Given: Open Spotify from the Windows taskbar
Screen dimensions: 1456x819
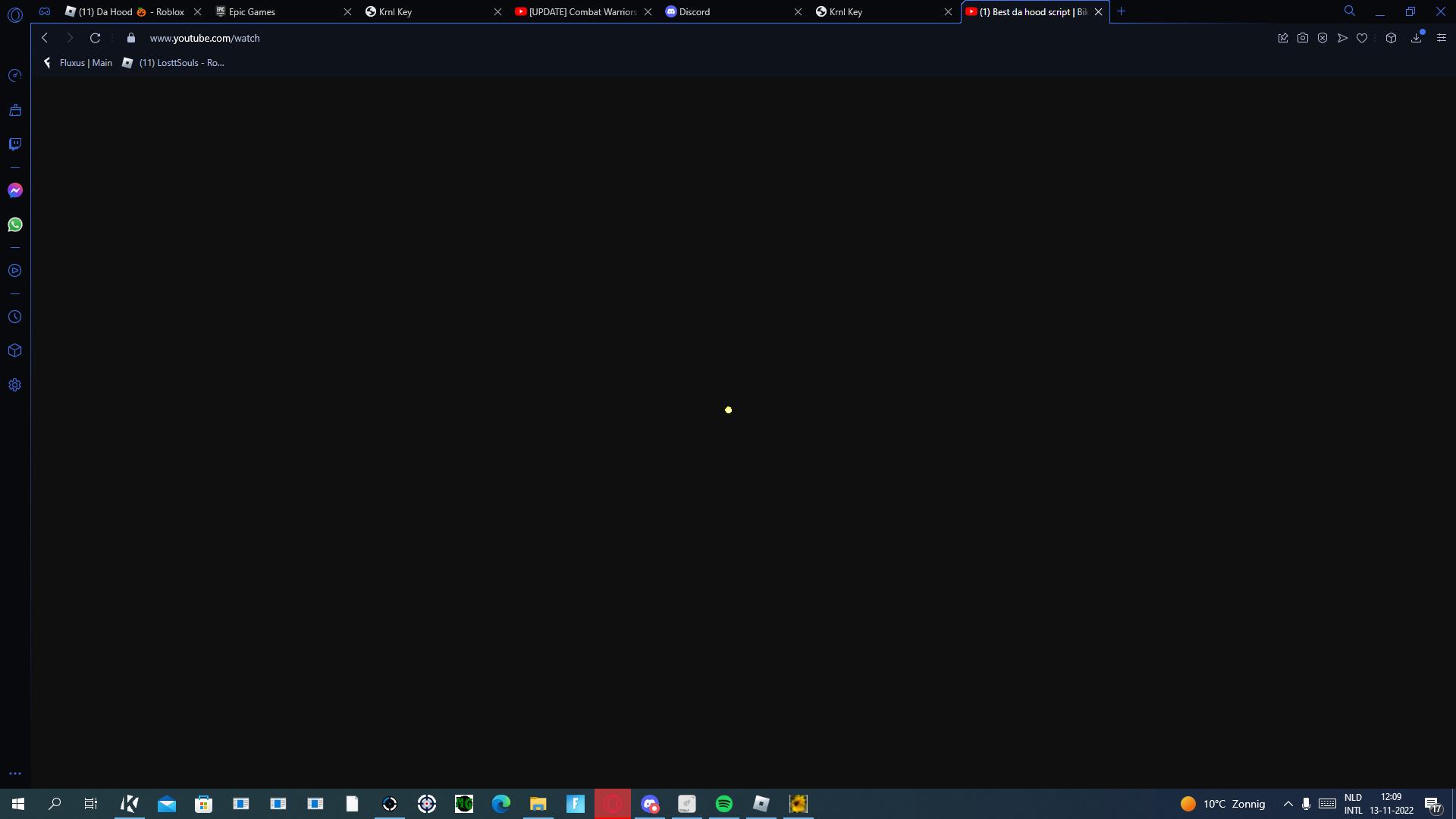Looking at the screenshot, I should click(x=723, y=804).
